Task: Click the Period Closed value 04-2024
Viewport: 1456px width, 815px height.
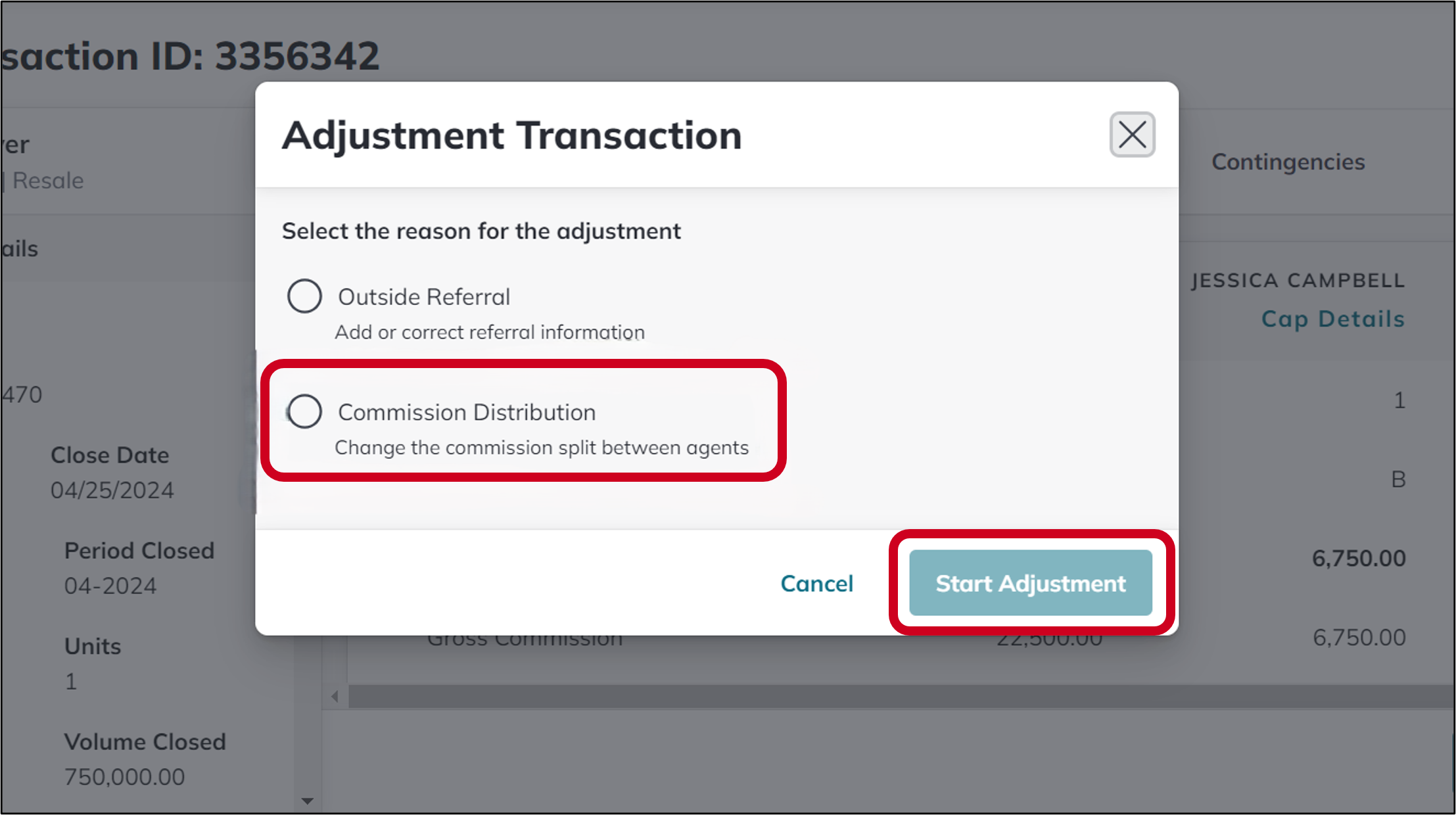Action: [x=109, y=585]
